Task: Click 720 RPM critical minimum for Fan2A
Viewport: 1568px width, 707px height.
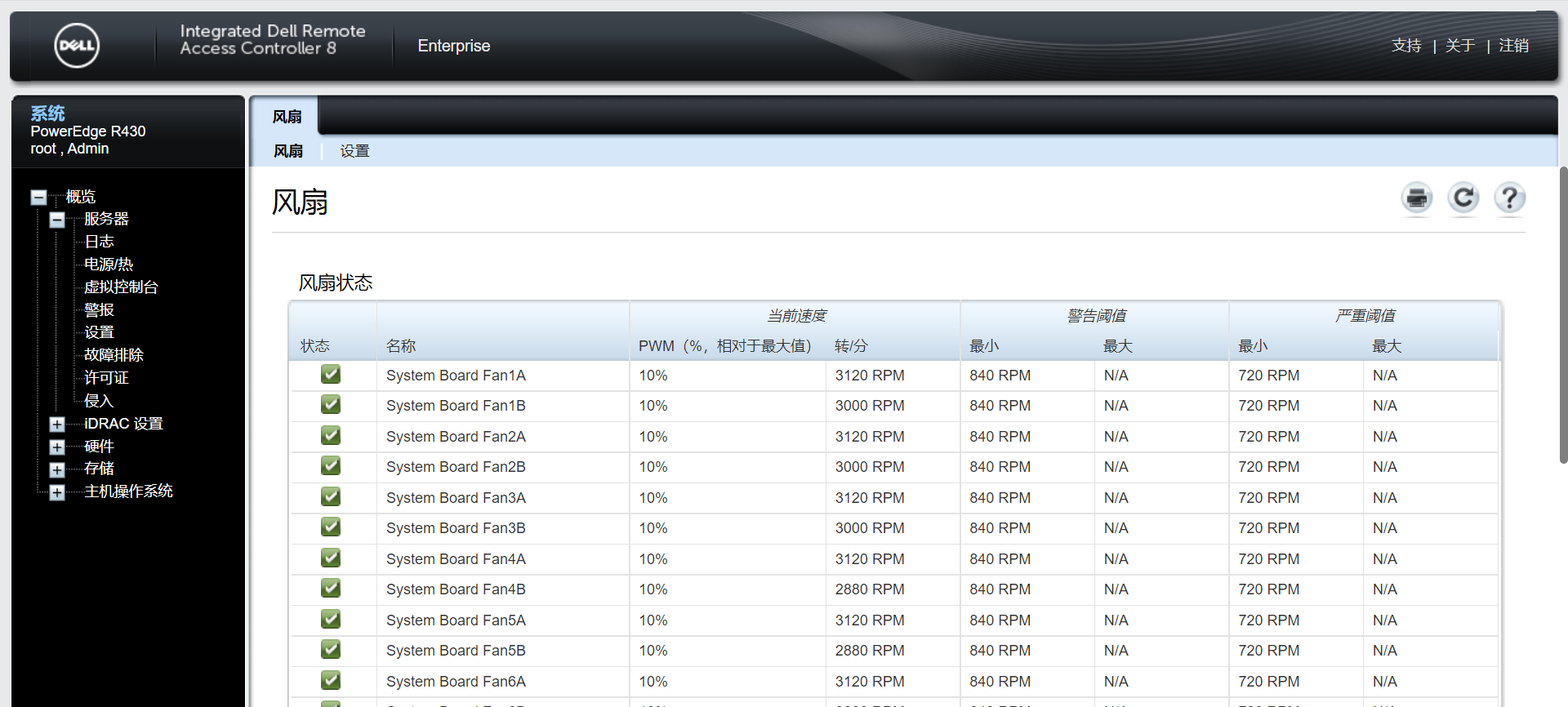Action: 1268,437
